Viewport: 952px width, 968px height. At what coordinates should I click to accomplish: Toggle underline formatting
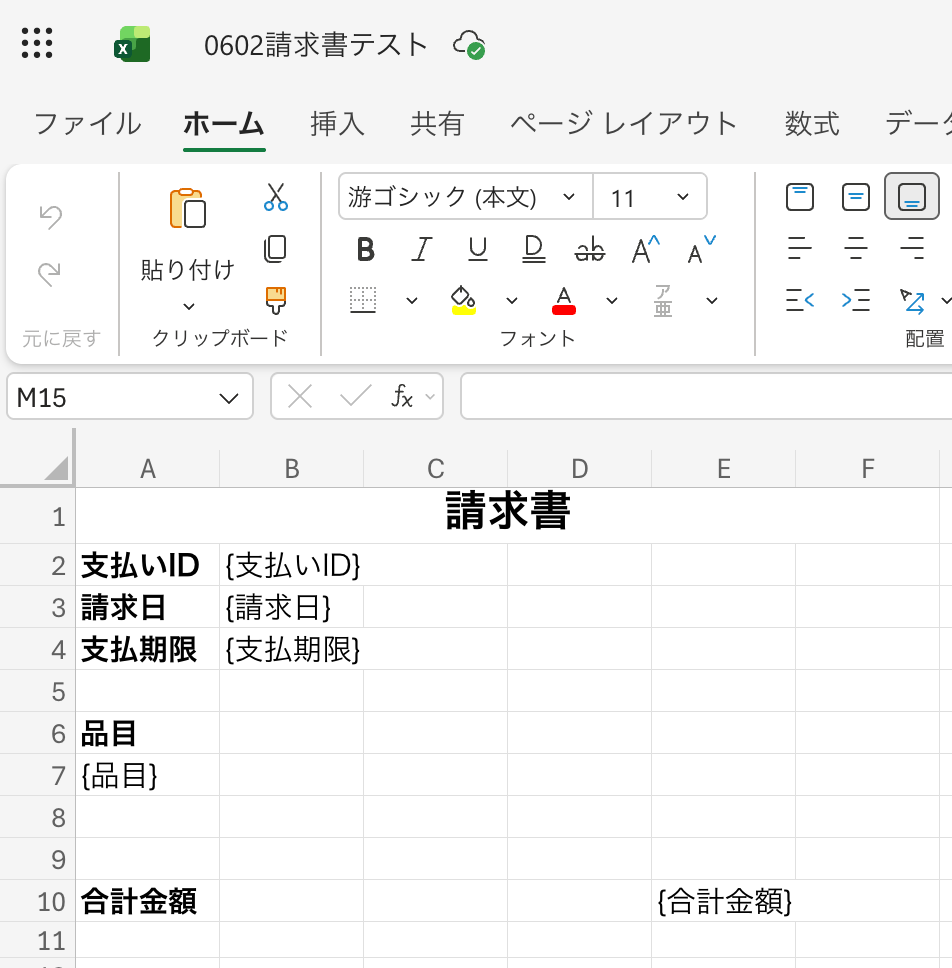[x=478, y=249]
